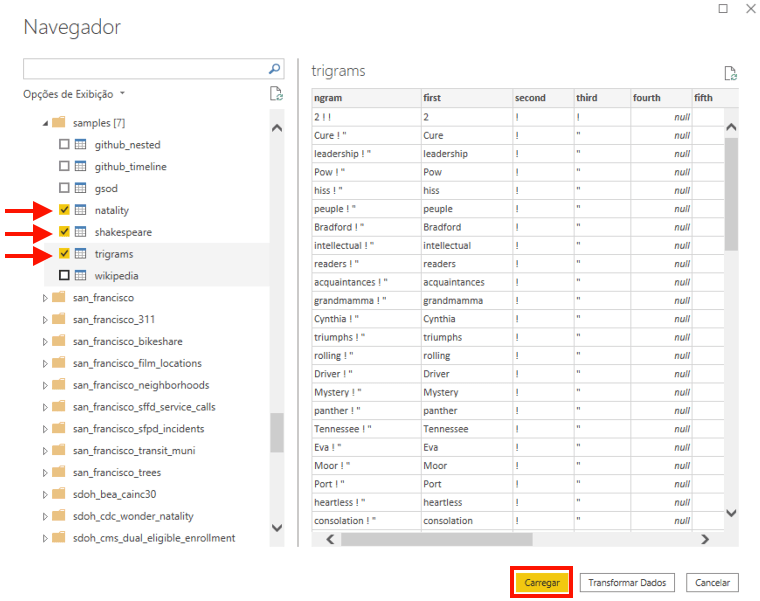Viewport: 760px width, 601px height.
Task: Click the Transformar Dados button
Action: tap(627, 583)
